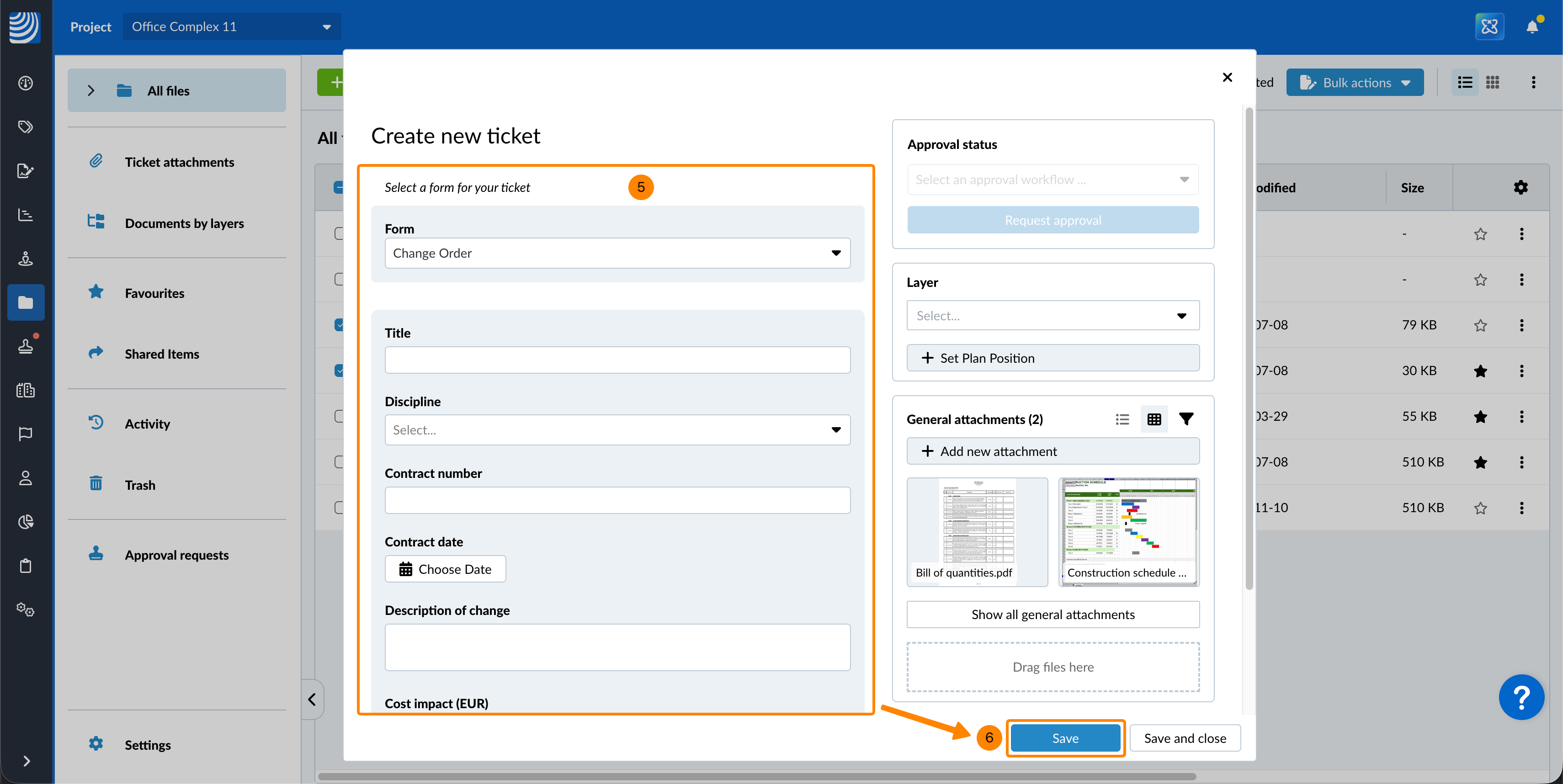This screenshot has width=1563, height=784.
Task: Toggle favourite star on 55 KB file
Action: pos(1480,417)
